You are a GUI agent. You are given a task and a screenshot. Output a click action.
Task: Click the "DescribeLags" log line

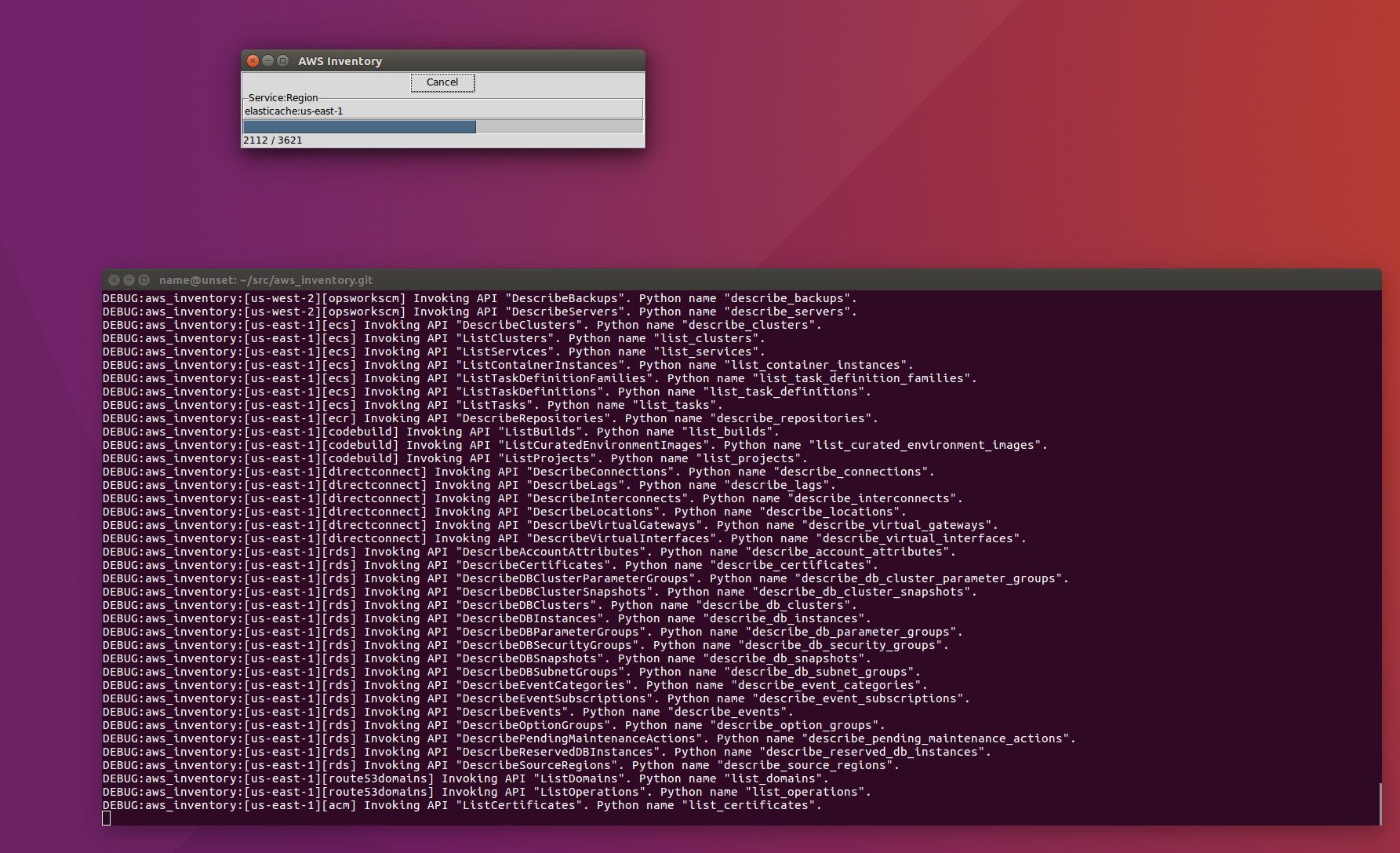pos(469,485)
